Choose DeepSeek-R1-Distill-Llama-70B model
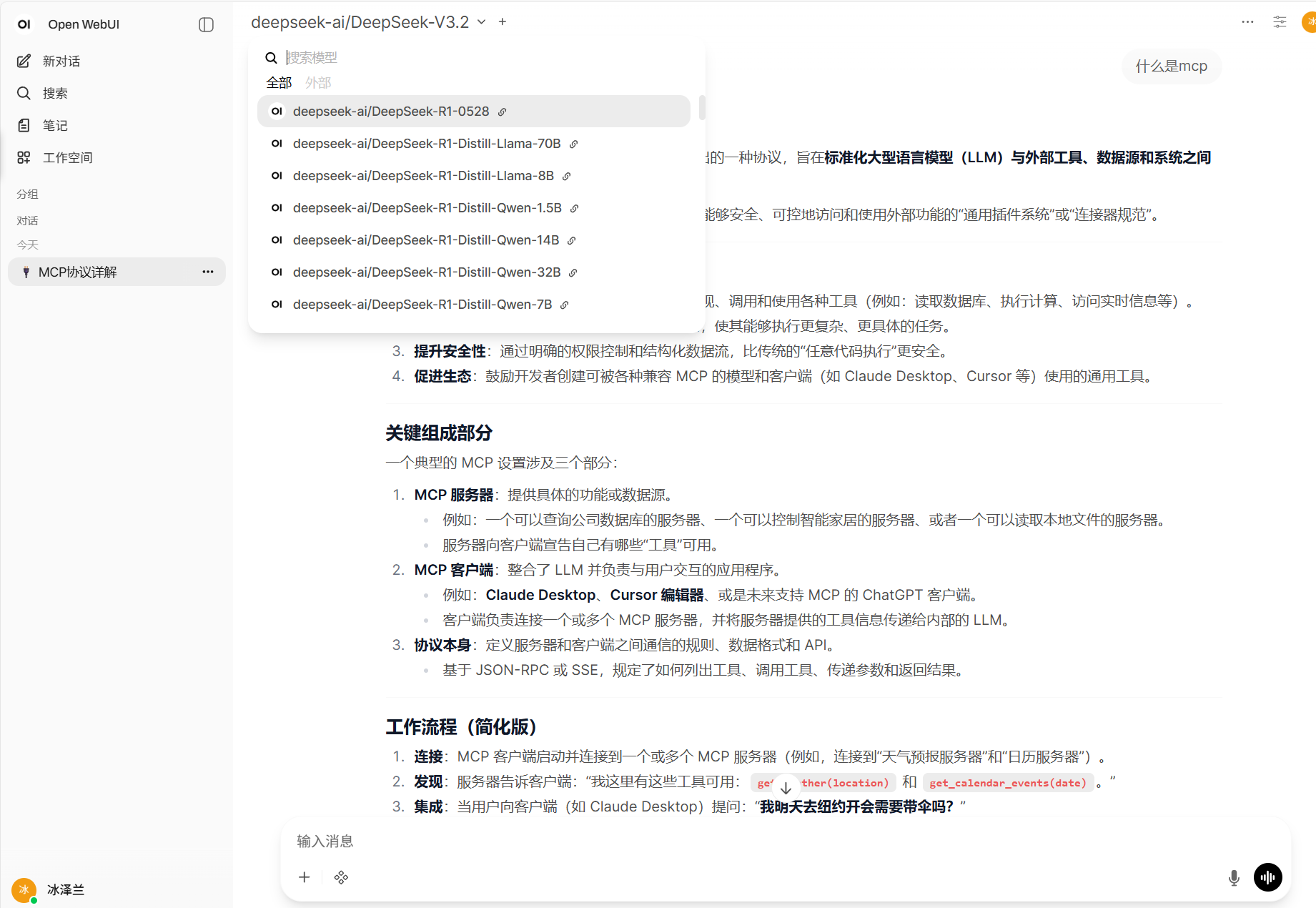1316x908 pixels. click(426, 144)
